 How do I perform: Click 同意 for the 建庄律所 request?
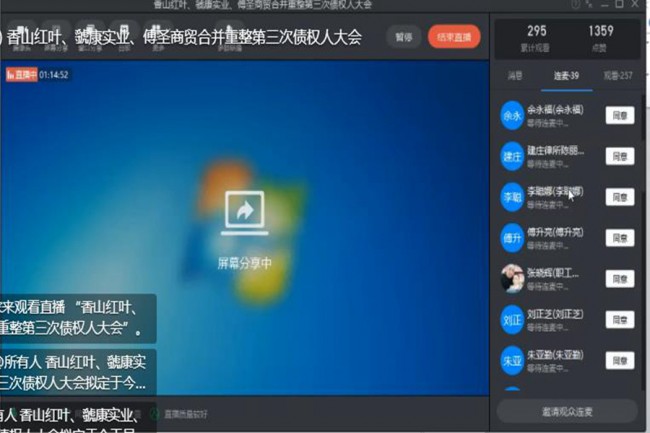(620, 156)
